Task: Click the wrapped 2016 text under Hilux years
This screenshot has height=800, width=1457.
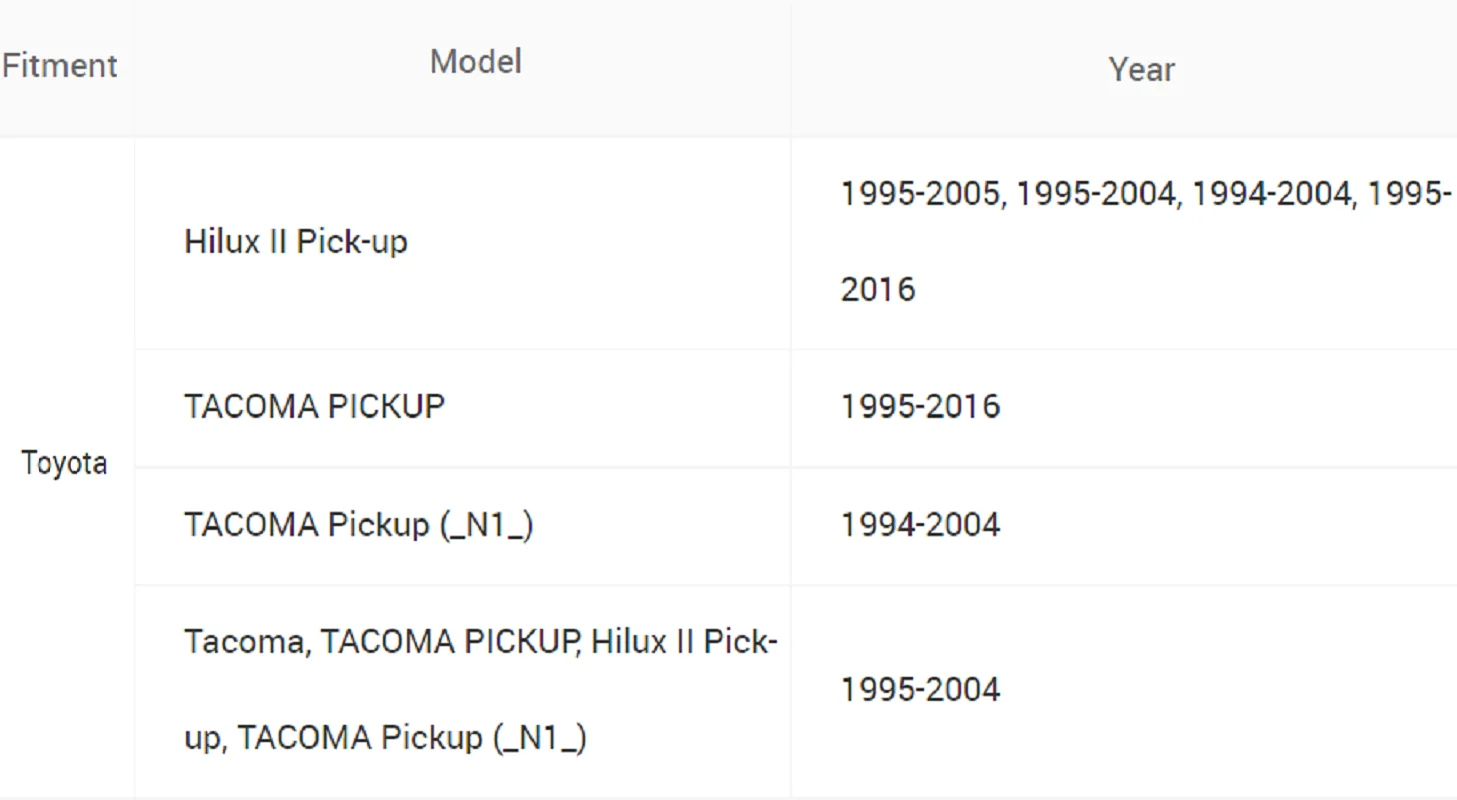Action: point(878,290)
